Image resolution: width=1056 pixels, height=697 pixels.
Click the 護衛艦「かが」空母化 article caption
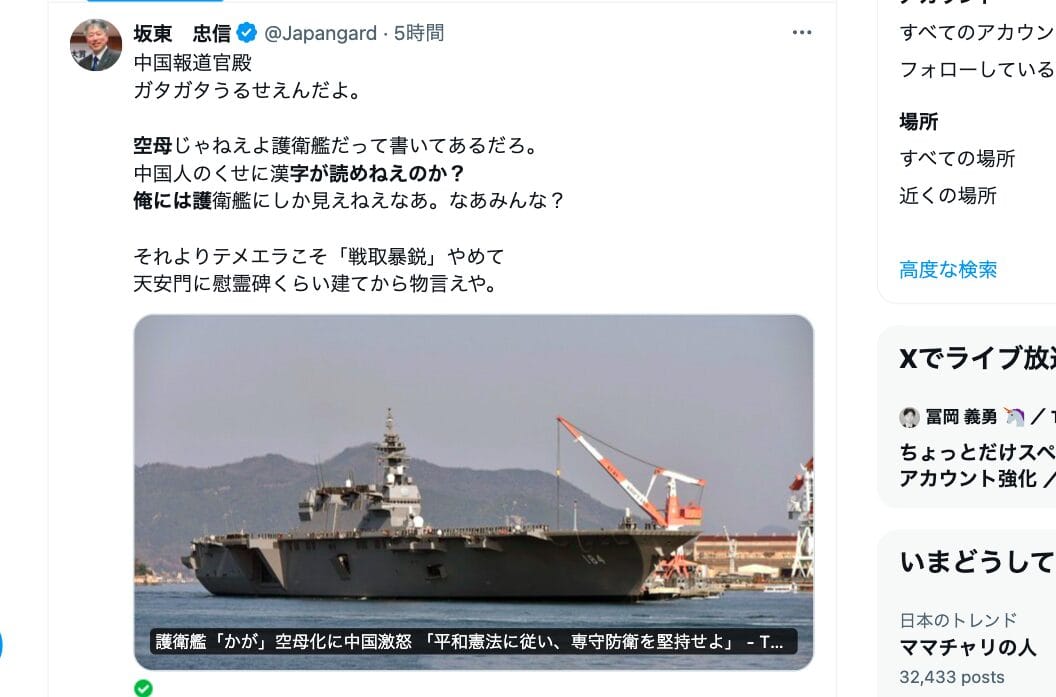[469, 642]
